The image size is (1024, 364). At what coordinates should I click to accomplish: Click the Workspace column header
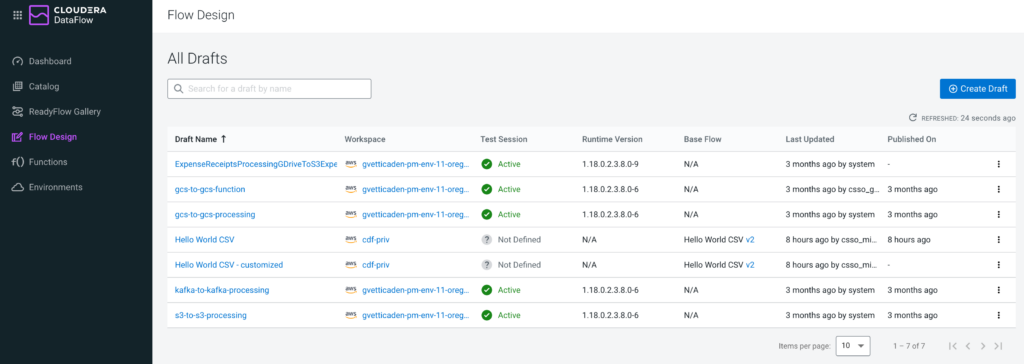coord(364,139)
